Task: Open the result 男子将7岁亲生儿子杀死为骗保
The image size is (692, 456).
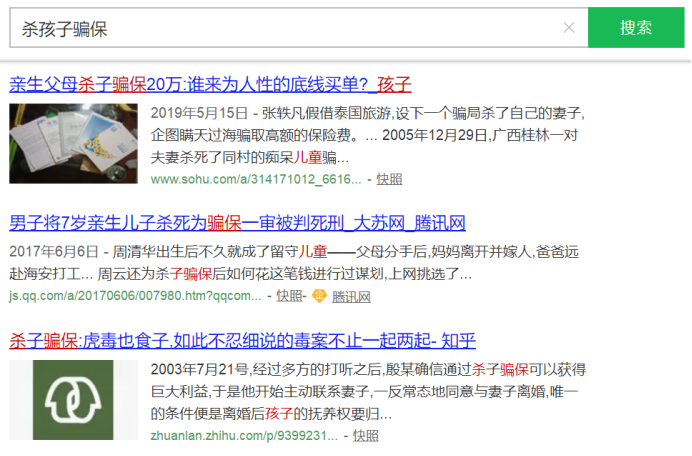Action: (x=237, y=223)
